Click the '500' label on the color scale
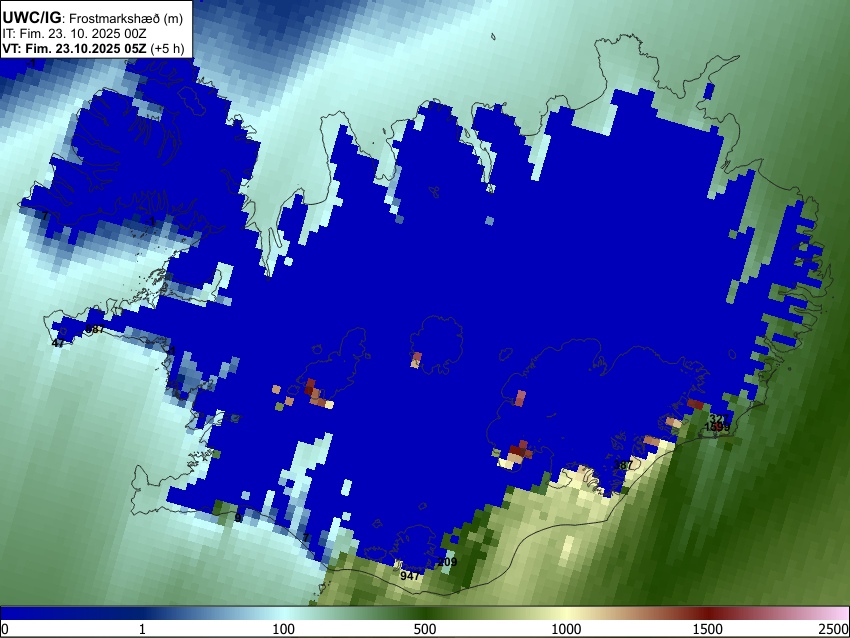 (x=425, y=629)
